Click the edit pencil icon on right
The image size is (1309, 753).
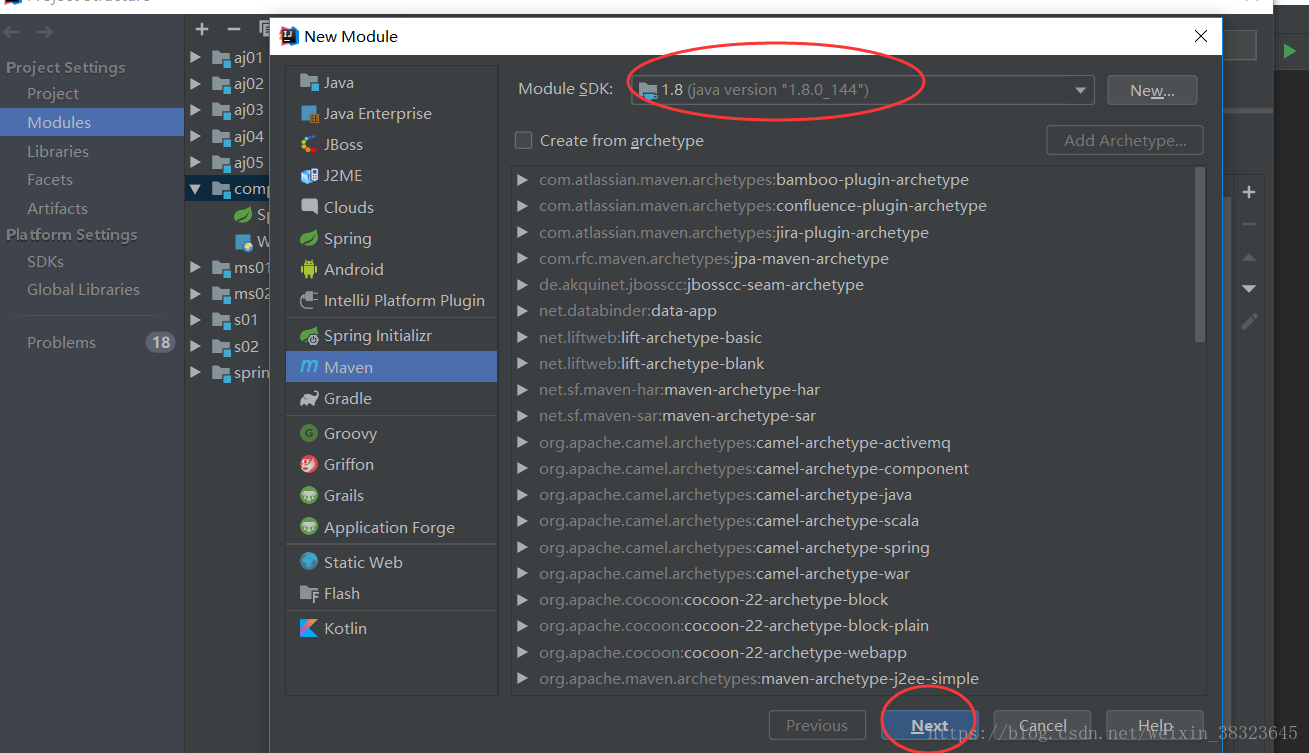pyautogui.click(x=1249, y=322)
